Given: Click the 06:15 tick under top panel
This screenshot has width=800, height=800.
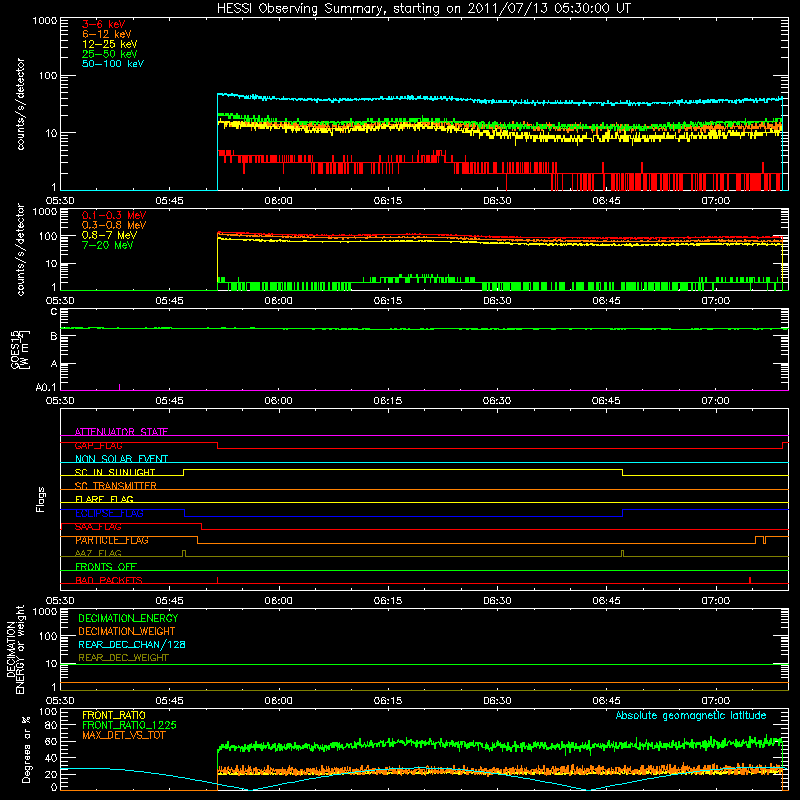Looking at the screenshot, I should coord(388,201).
